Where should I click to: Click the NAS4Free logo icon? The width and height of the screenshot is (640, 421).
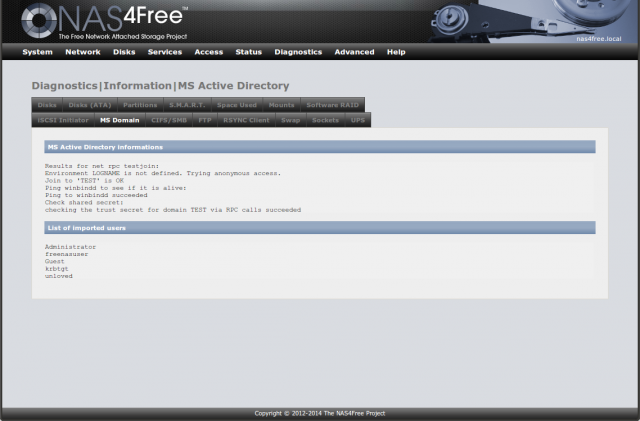click(39, 21)
